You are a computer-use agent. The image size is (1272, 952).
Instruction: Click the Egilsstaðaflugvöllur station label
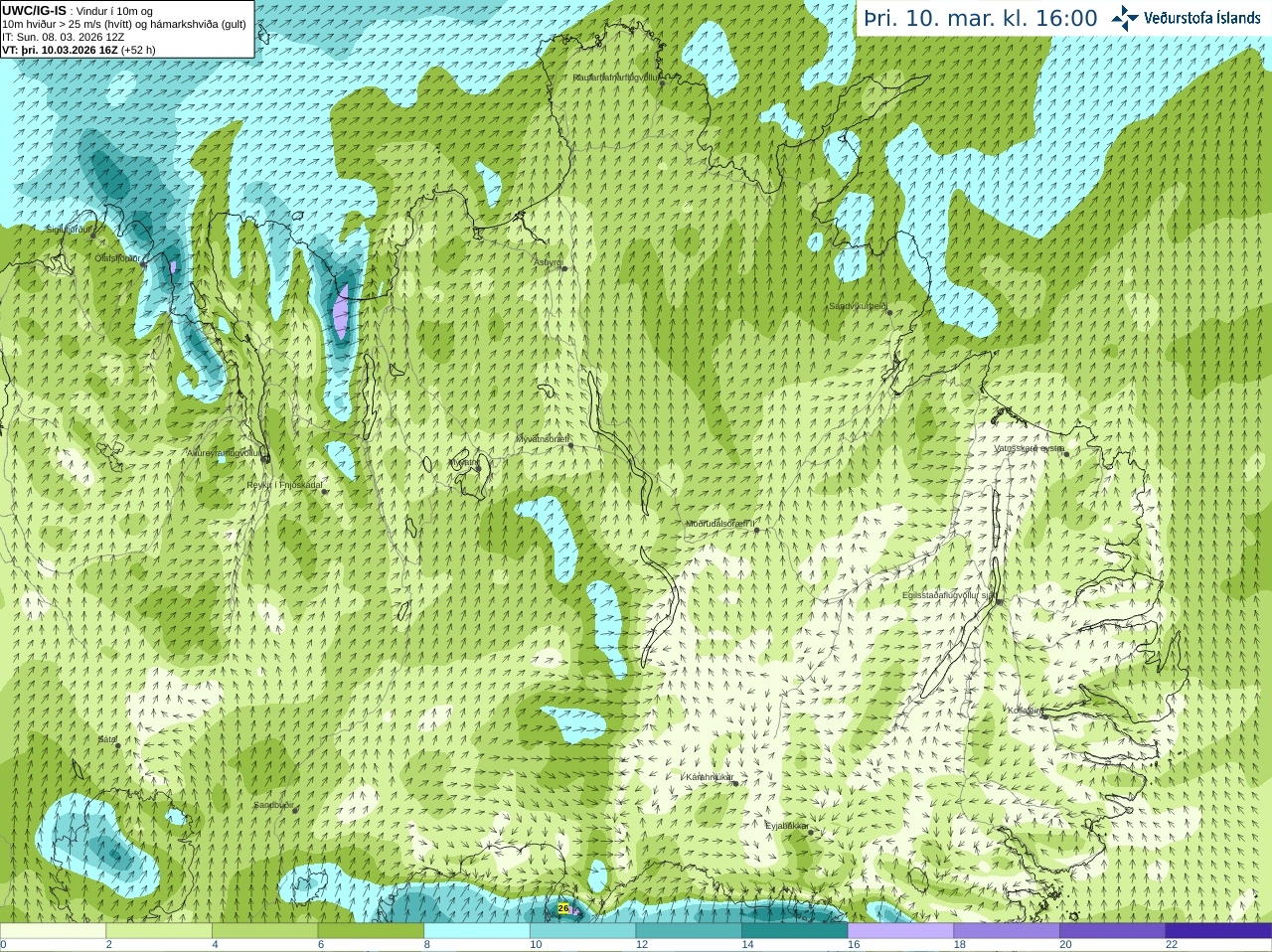[x=948, y=595]
